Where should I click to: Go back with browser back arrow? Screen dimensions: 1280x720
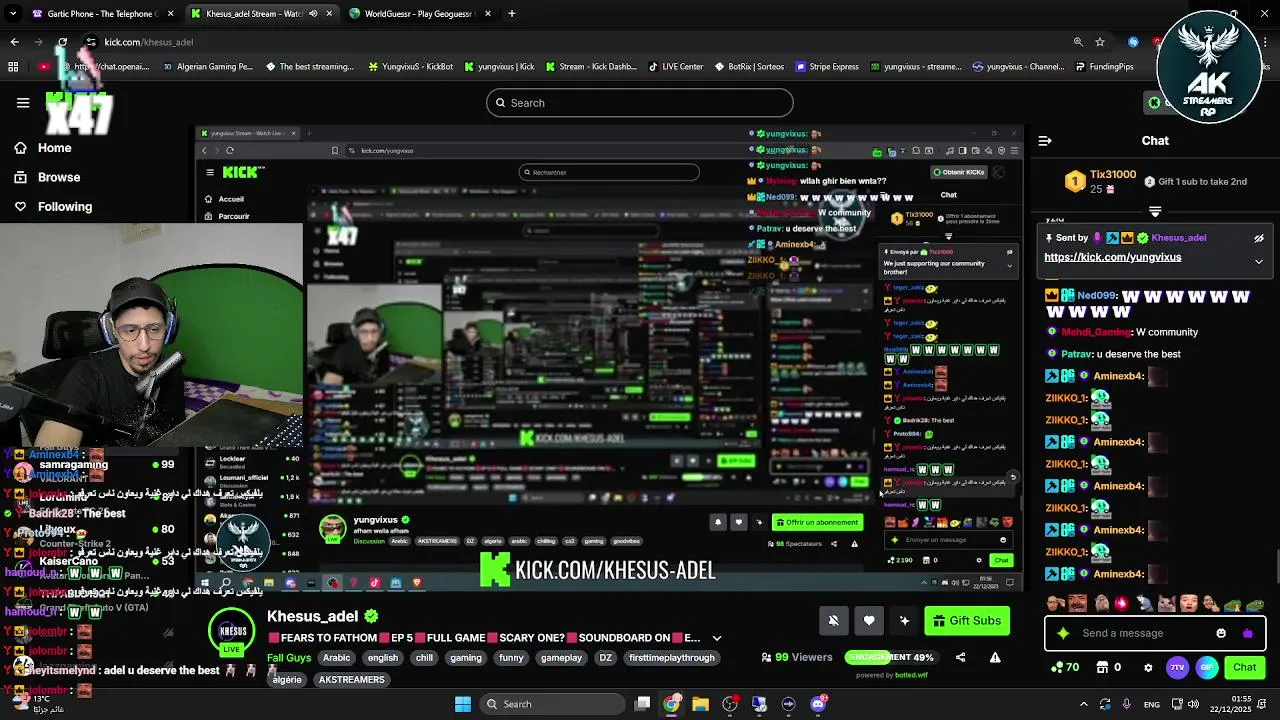14,42
